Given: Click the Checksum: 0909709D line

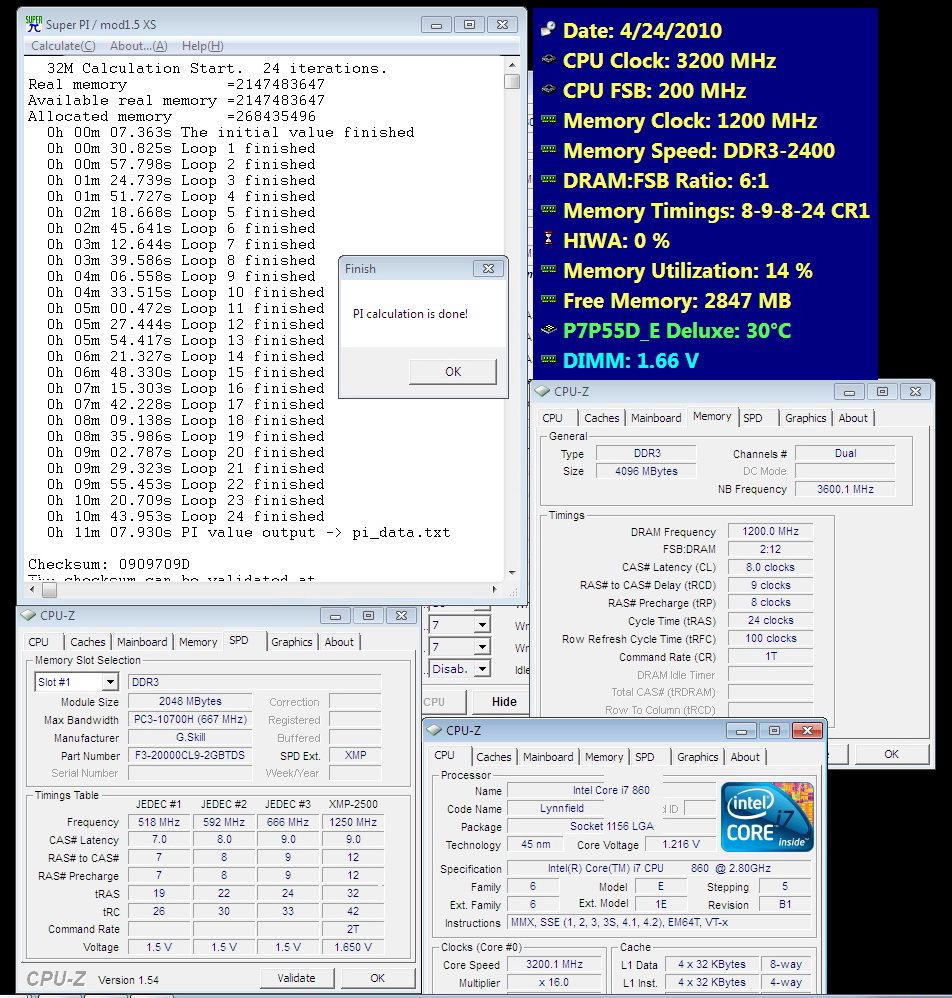Looking at the screenshot, I should click(109, 564).
